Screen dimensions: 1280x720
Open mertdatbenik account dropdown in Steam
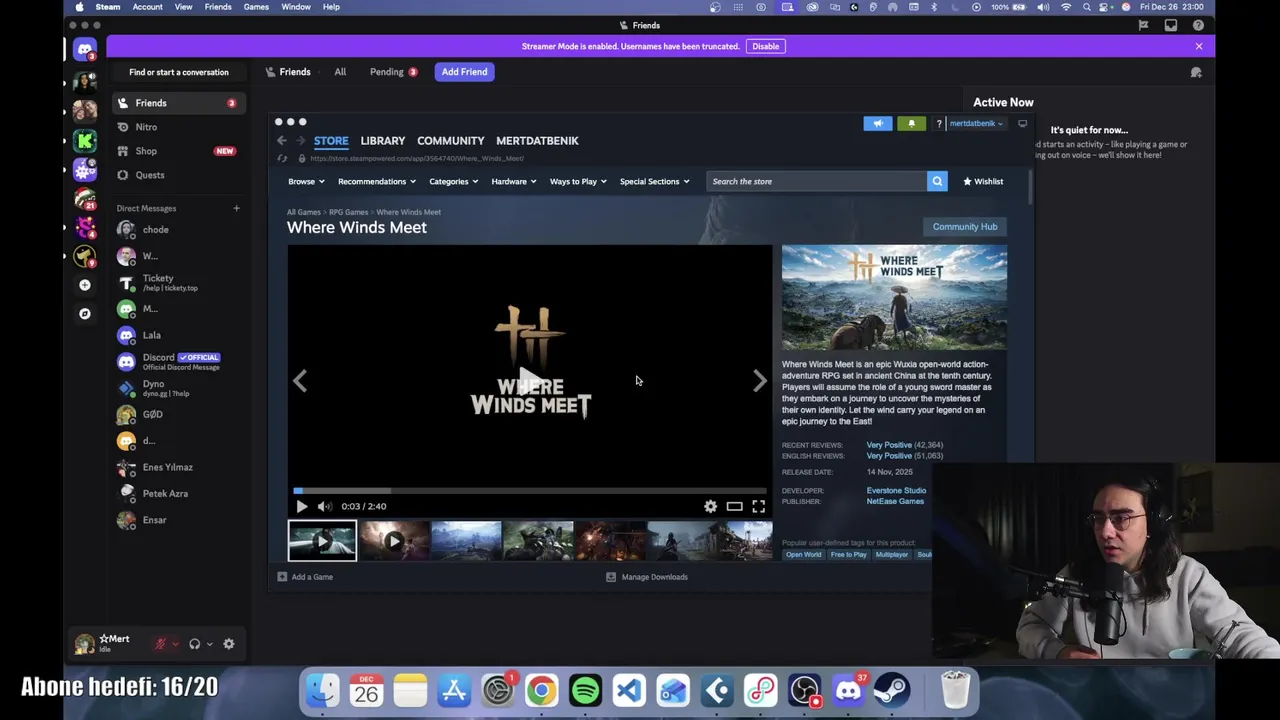pos(976,124)
